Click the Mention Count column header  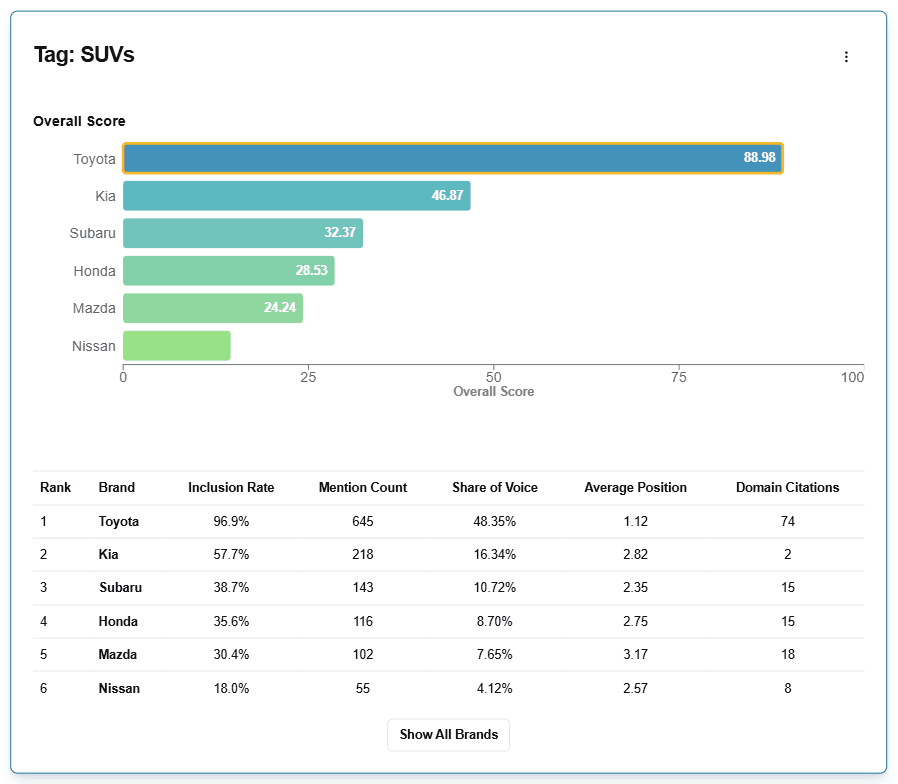363,488
